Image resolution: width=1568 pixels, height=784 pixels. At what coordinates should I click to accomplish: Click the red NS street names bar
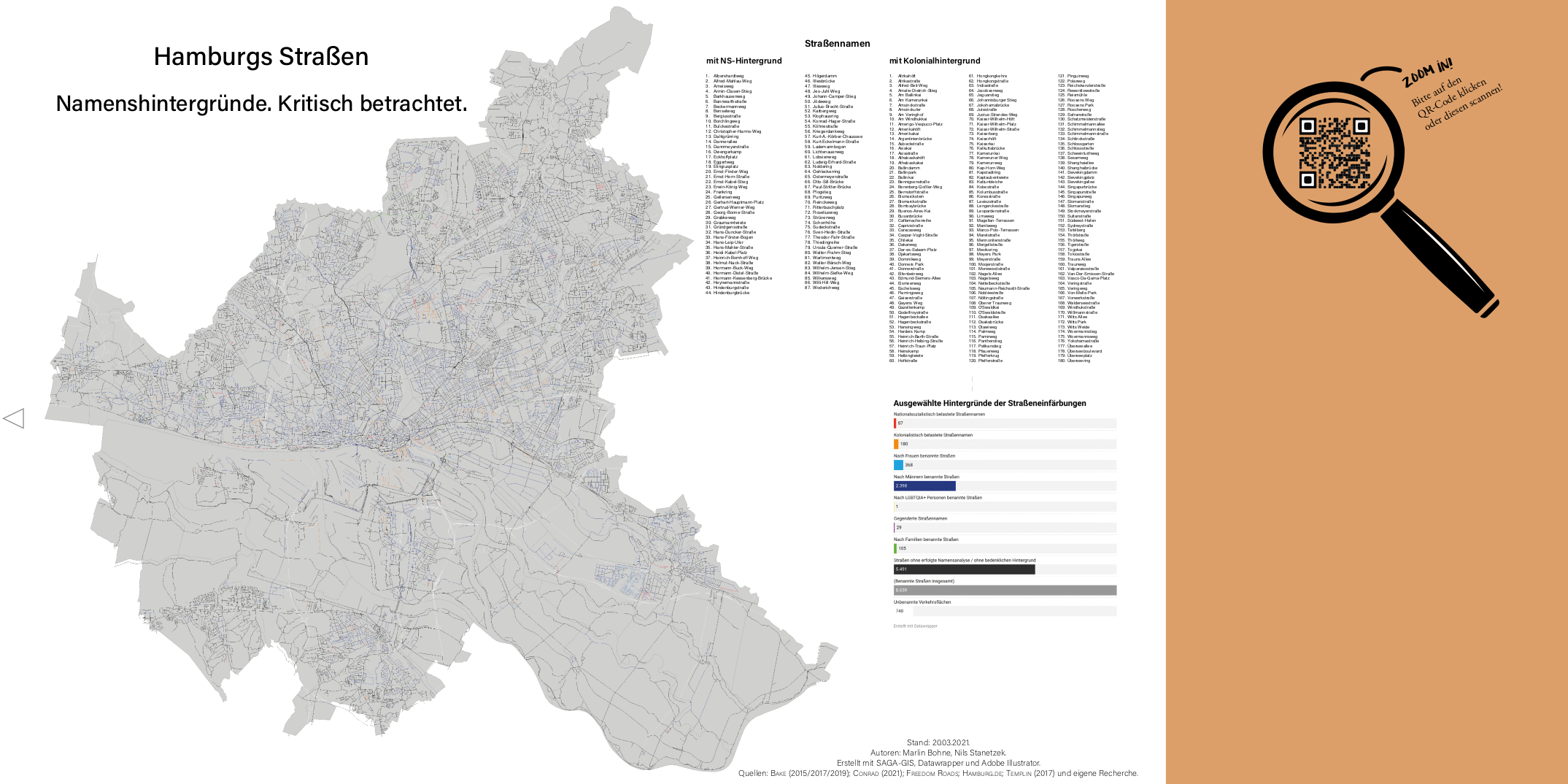pyautogui.click(x=895, y=423)
